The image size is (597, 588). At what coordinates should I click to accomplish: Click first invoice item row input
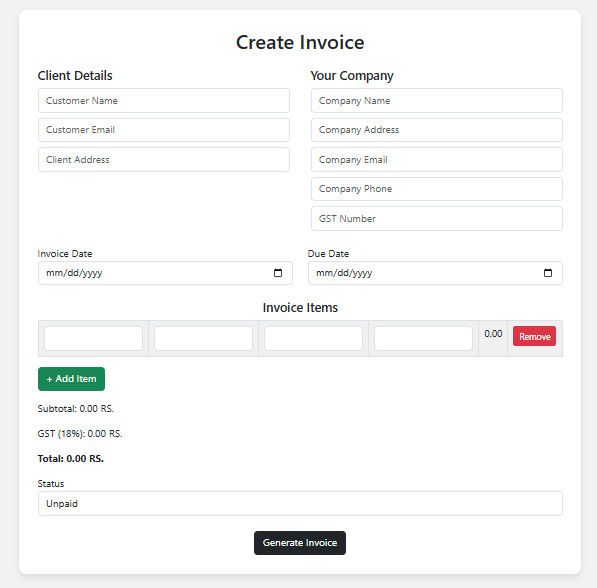[x=93, y=338]
